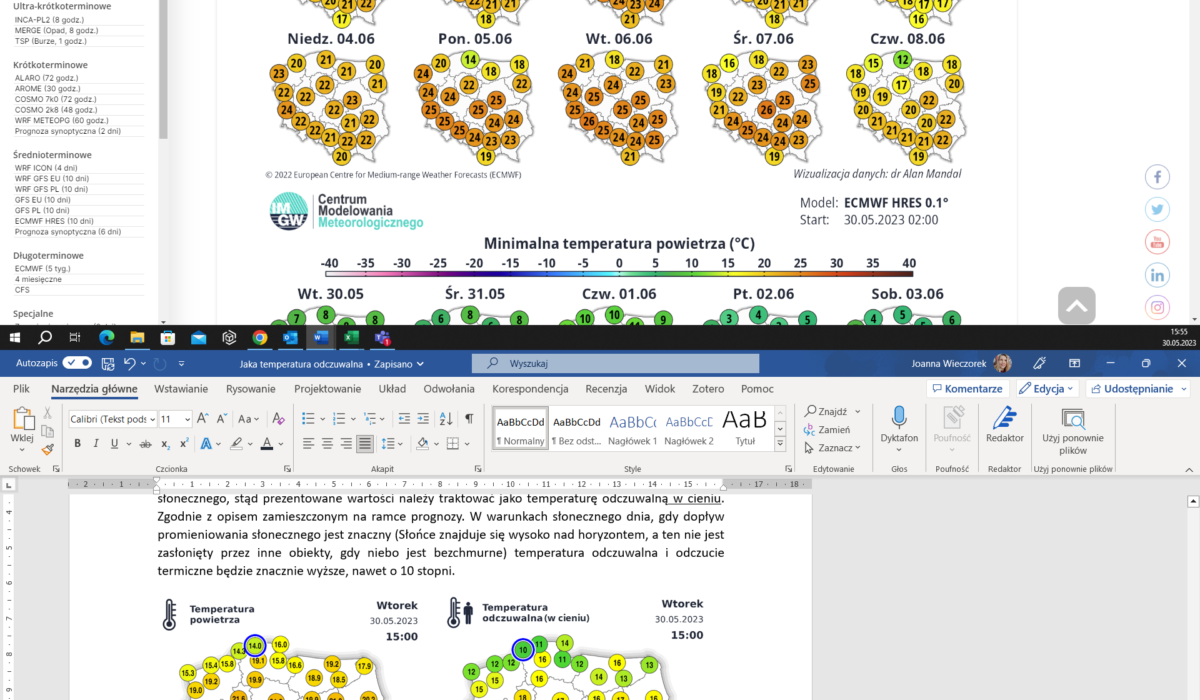
Task: Open the Text Effects glowing A icon
Action: tap(206, 444)
